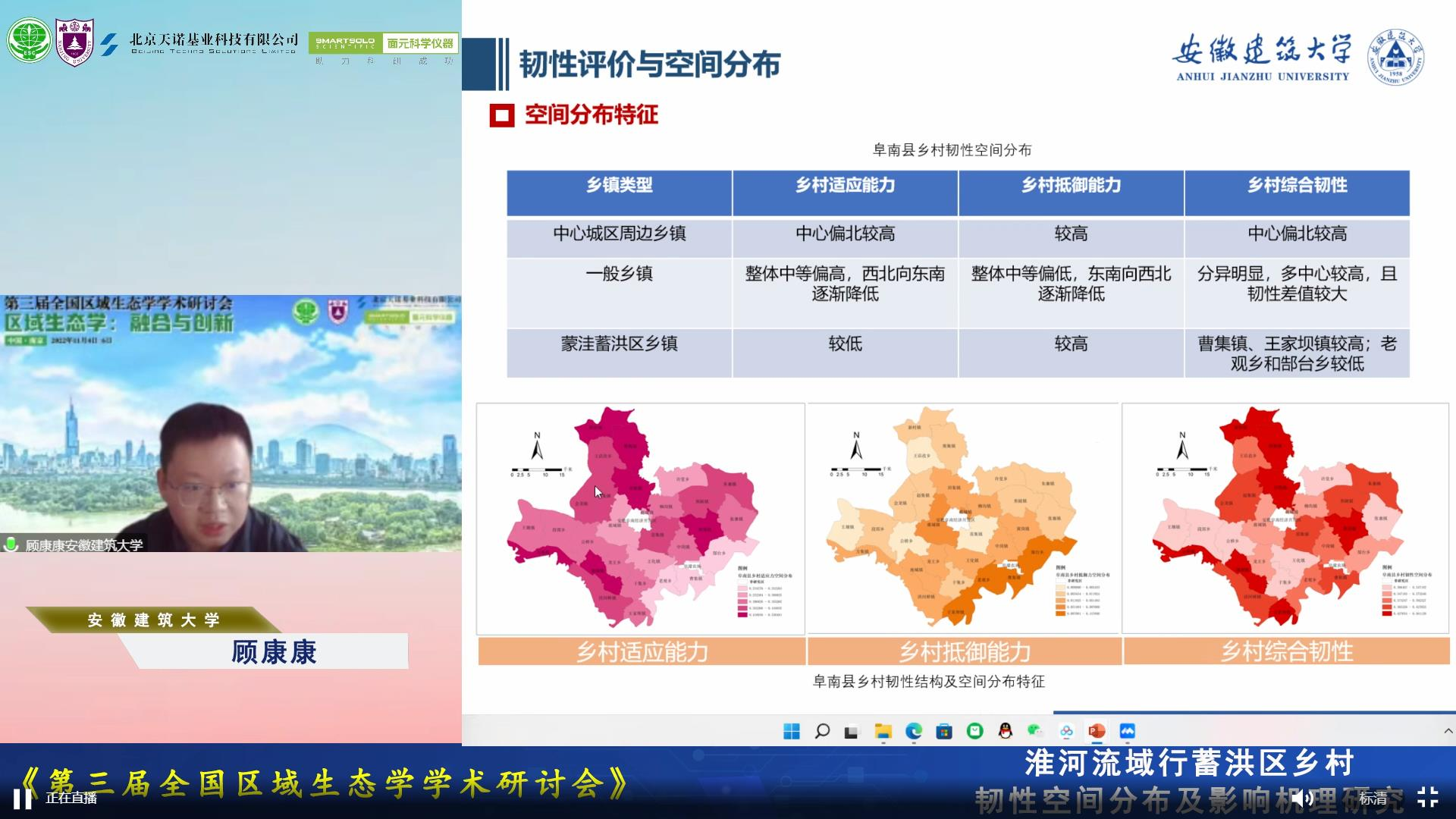Click the 乡村抵御能力 table column header
The image size is (1456, 819).
click(x=1071, y=186)
